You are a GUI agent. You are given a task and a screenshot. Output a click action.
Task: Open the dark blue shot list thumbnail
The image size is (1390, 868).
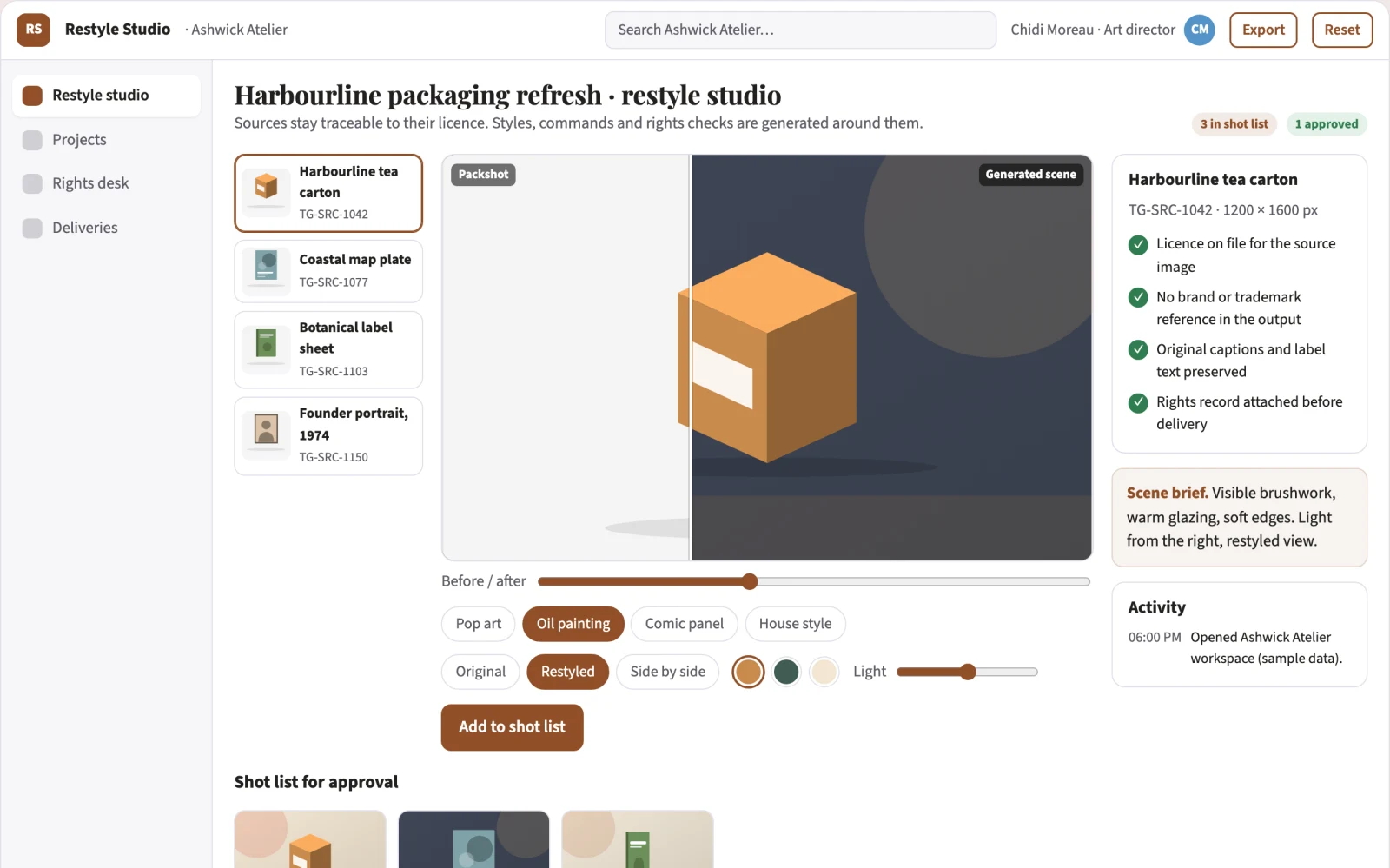(473, 839)
